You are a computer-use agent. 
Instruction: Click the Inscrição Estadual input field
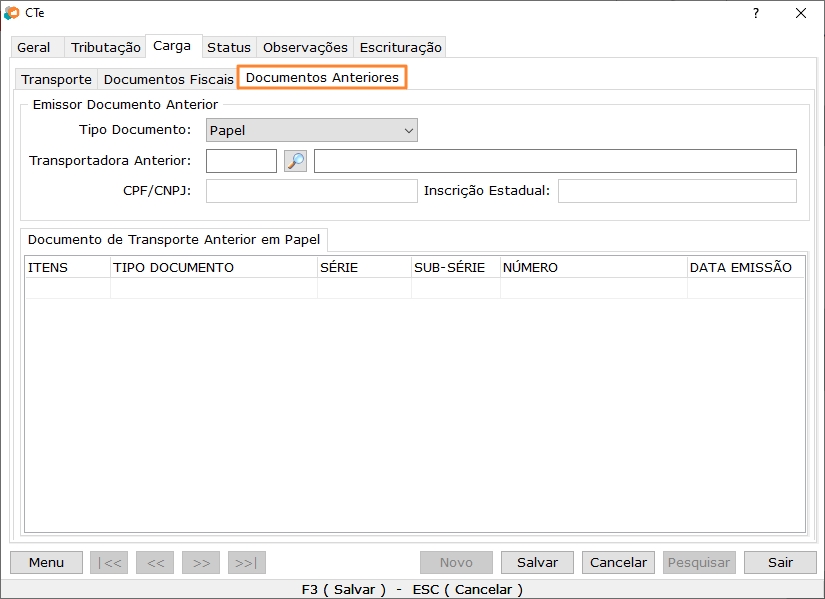(x=677, y=190)
